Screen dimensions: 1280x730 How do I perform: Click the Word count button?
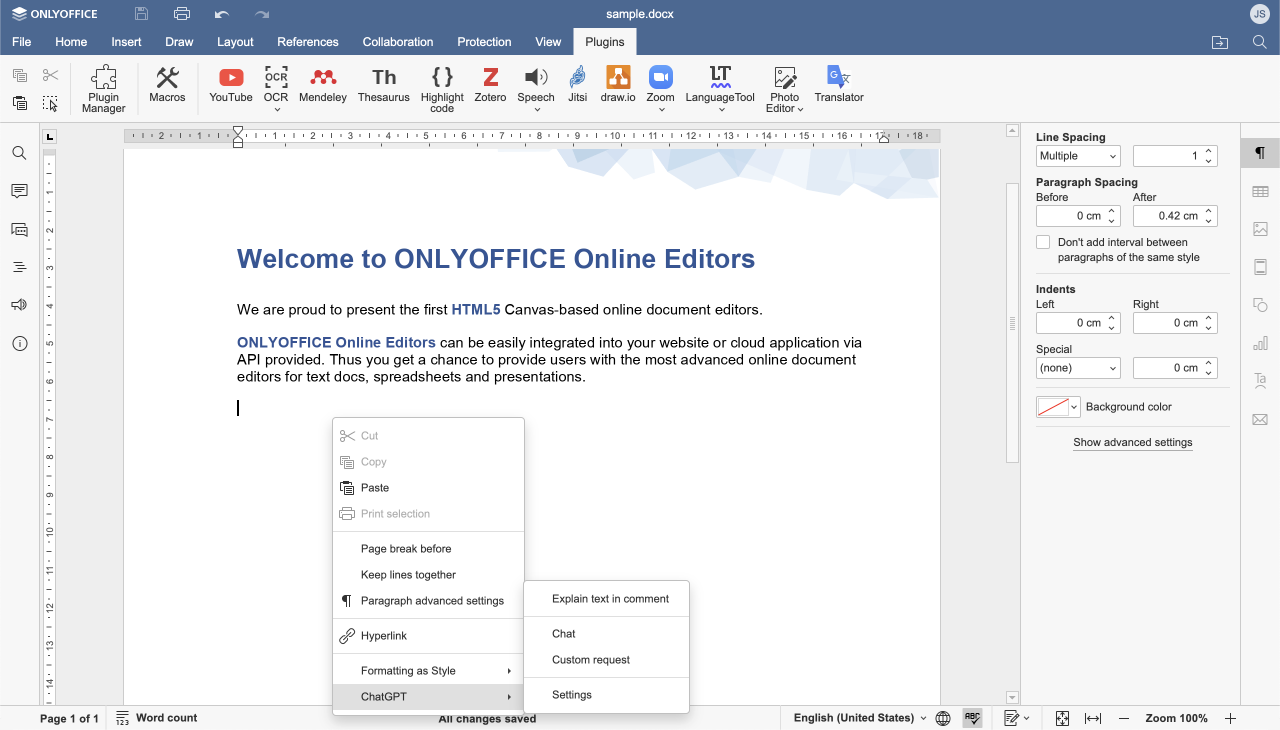[x=157, y=718]
